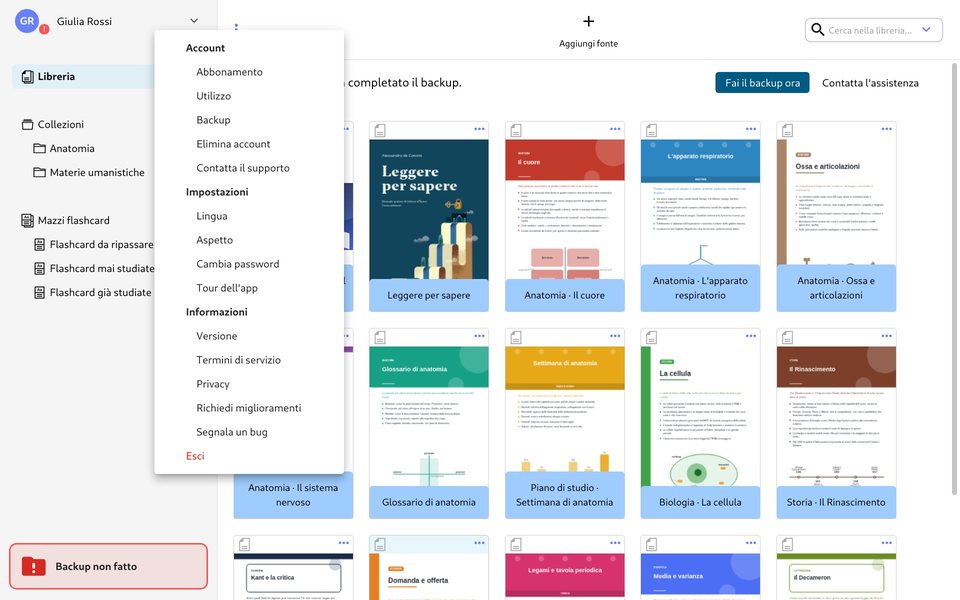Expand the search options dropdown arrow

(926, 29)
